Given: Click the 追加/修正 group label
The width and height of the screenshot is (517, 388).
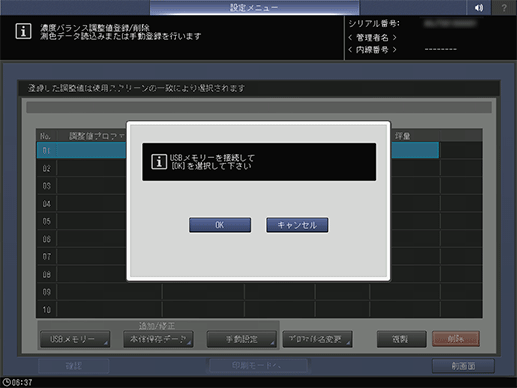Looking at the screenshot, I should (157, 326).
